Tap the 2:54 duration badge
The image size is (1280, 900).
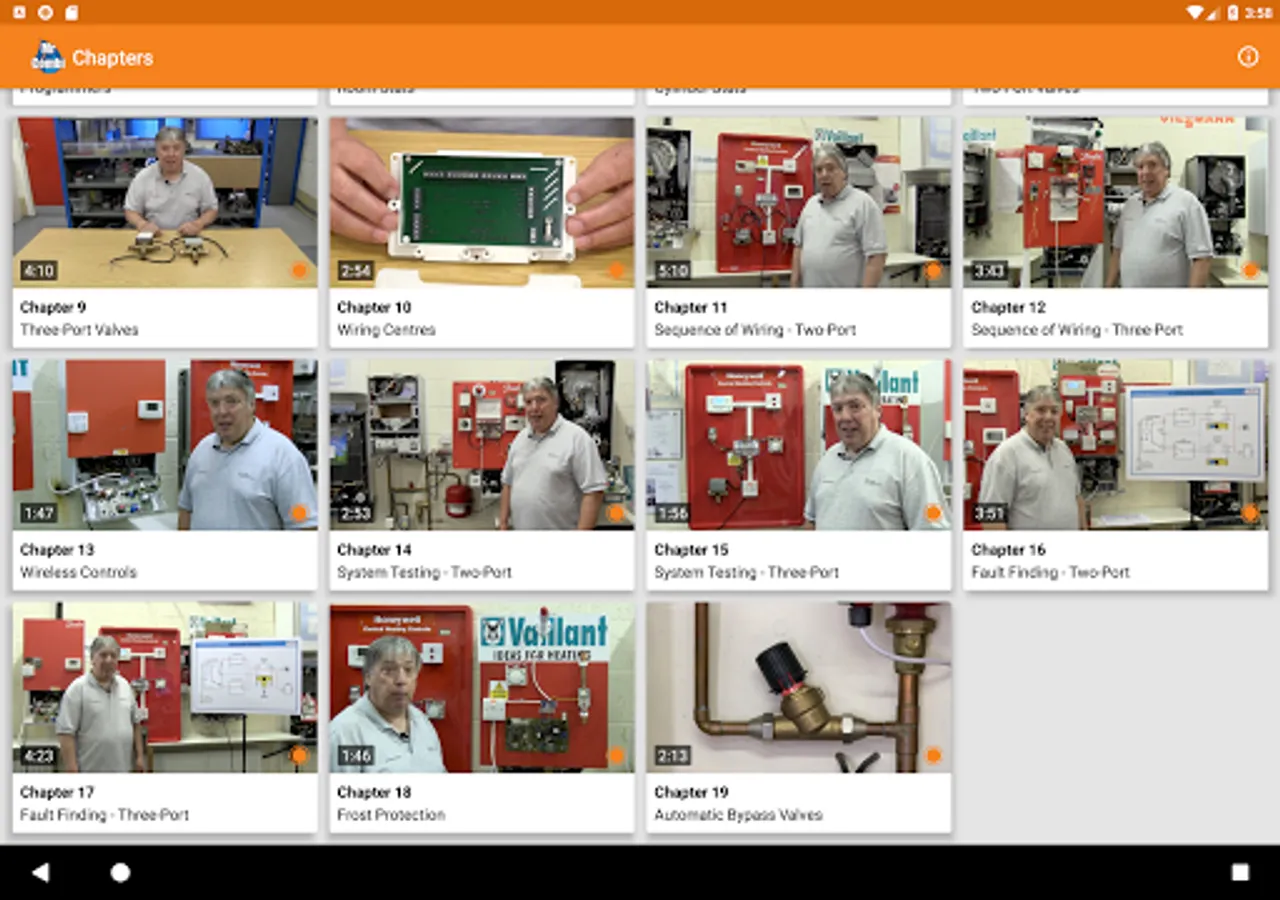pyautogui.click(x=355, y=270)
